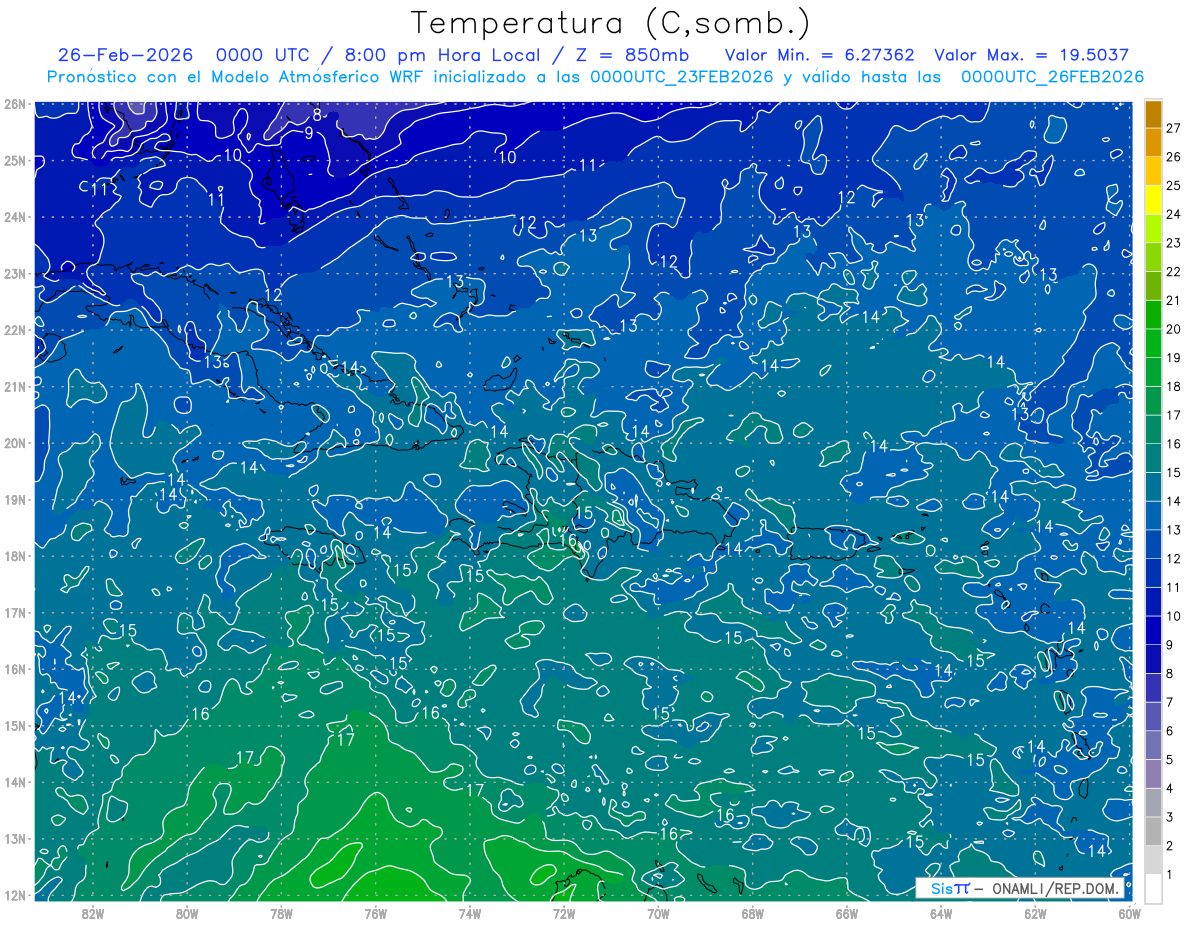Click longitude axis label "72W"

point(564,913)
